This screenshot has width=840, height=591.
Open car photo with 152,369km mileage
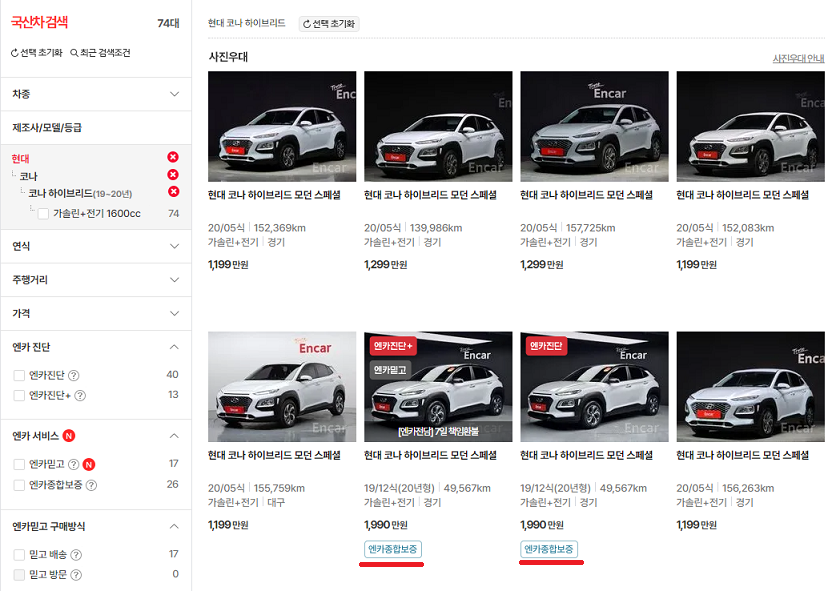(x=282, y=126)
